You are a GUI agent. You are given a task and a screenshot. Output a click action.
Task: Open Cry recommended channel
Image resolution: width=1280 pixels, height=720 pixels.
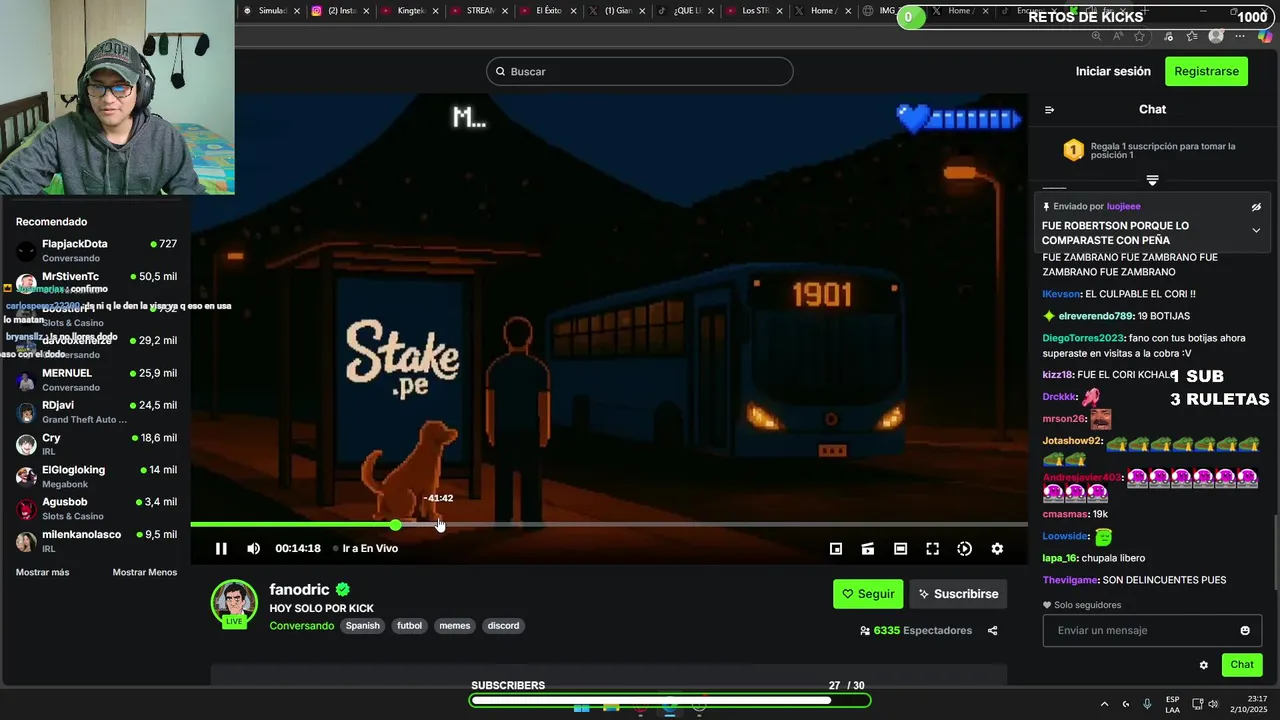click(96, 444)
